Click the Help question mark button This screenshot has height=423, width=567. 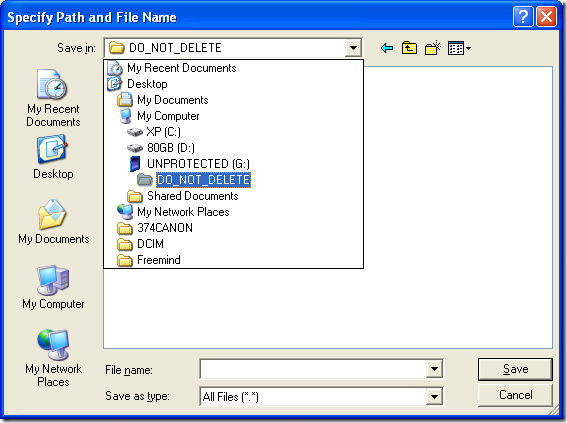click(523, 17)
